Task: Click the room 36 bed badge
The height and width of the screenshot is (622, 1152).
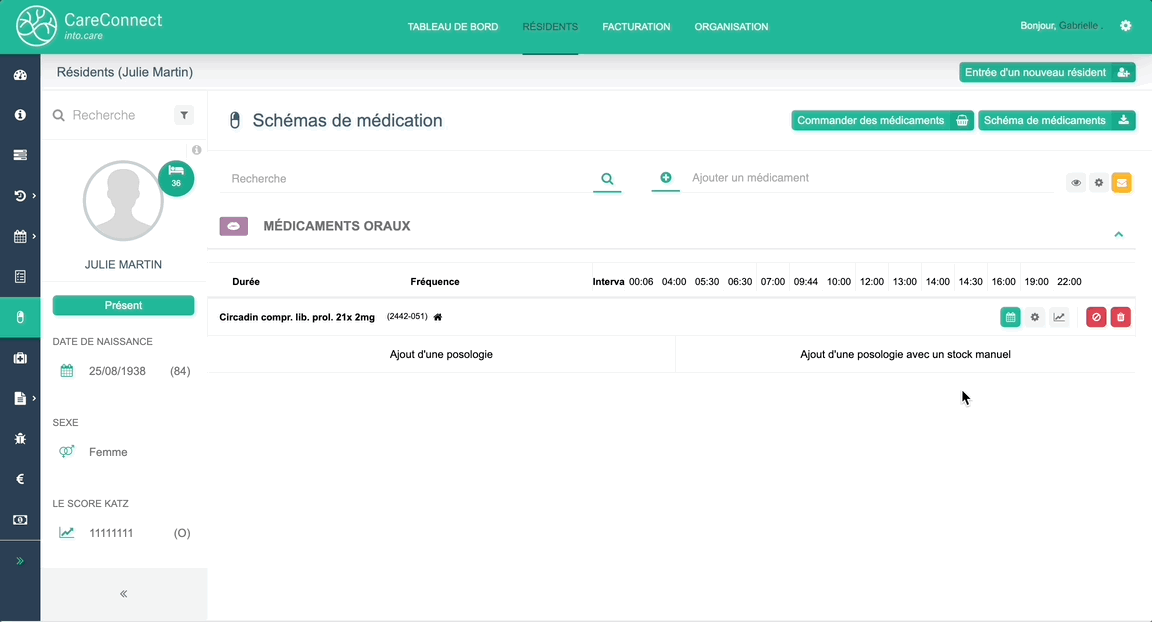Action: coord(176,178)
